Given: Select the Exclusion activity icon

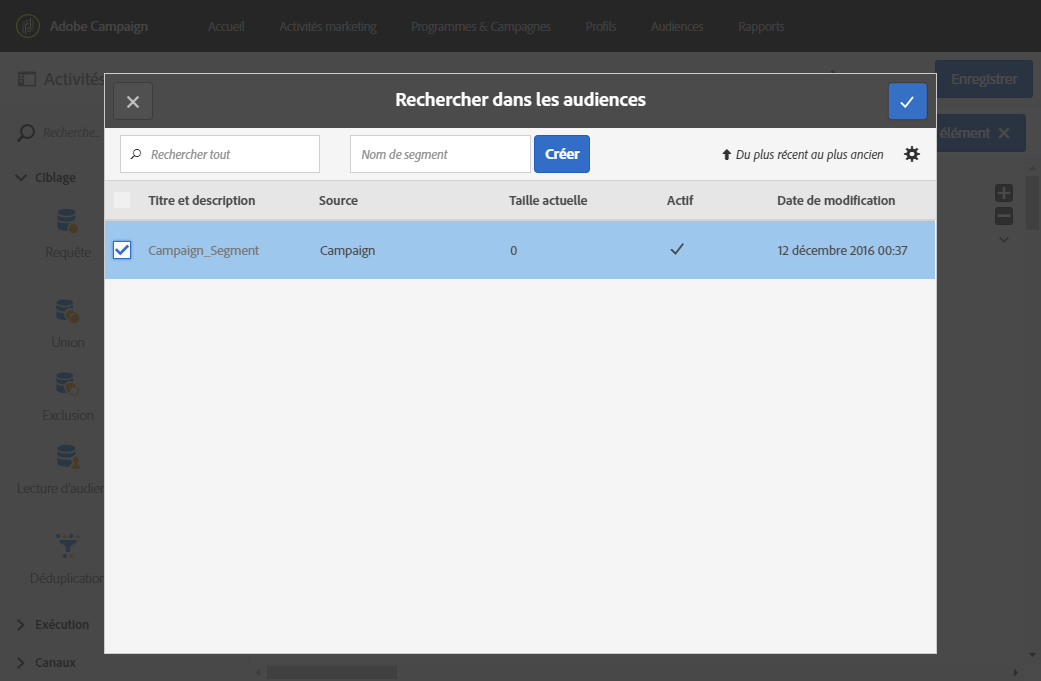Looking at the screenshot, I should click(67, 384).
